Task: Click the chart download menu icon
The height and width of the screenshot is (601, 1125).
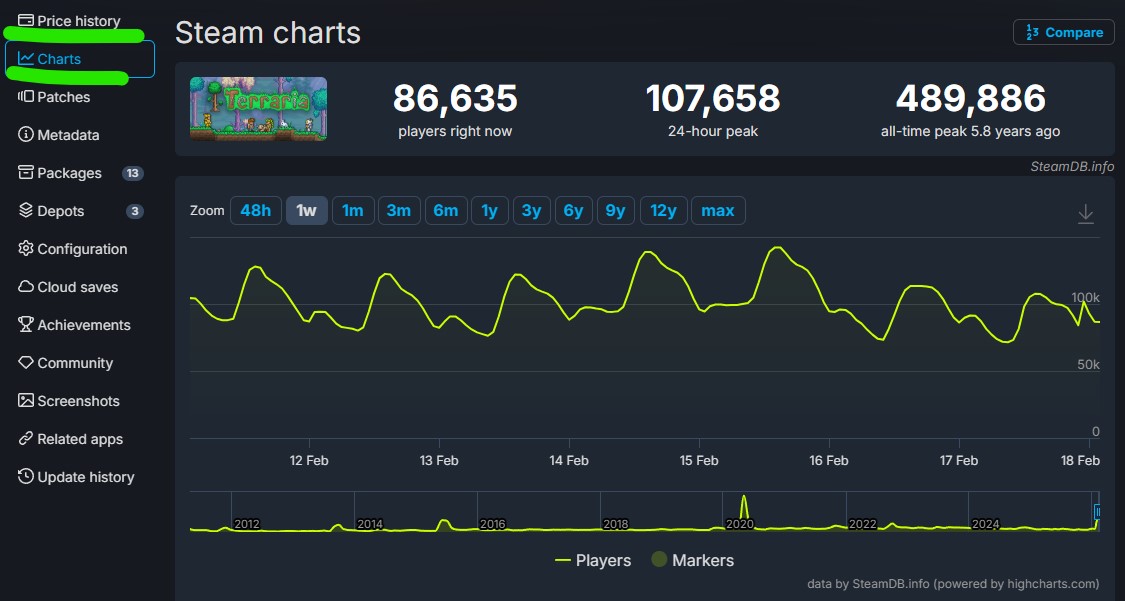Action: coord(1086,214)
